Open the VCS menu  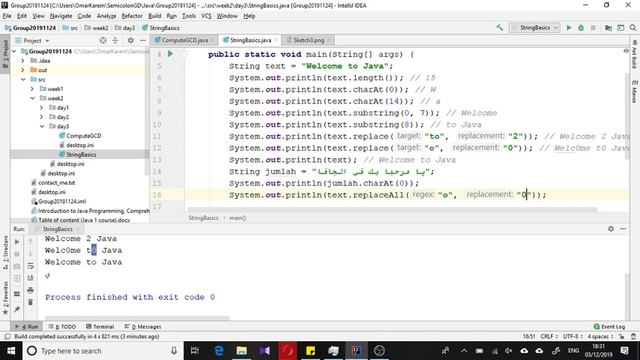pyautogui.click(x=206, y=16)
